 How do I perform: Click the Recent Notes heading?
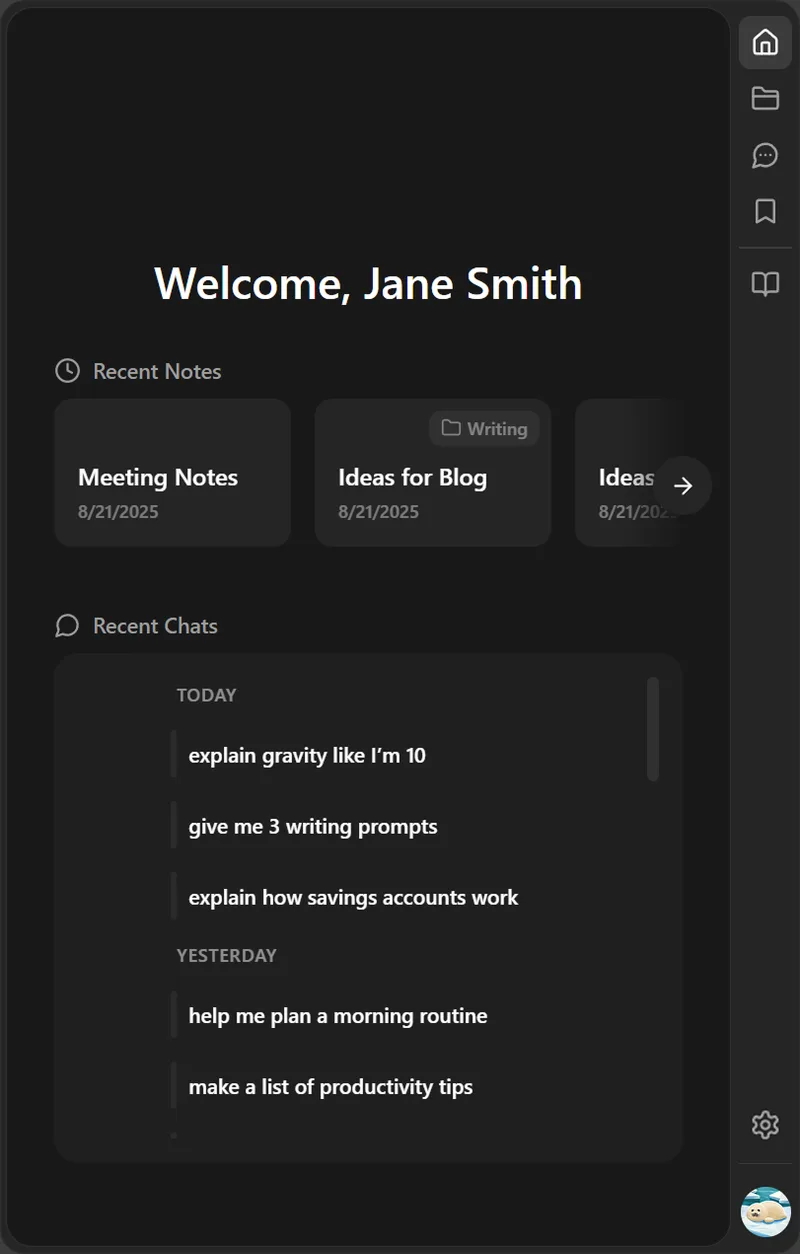pos(157,371)
